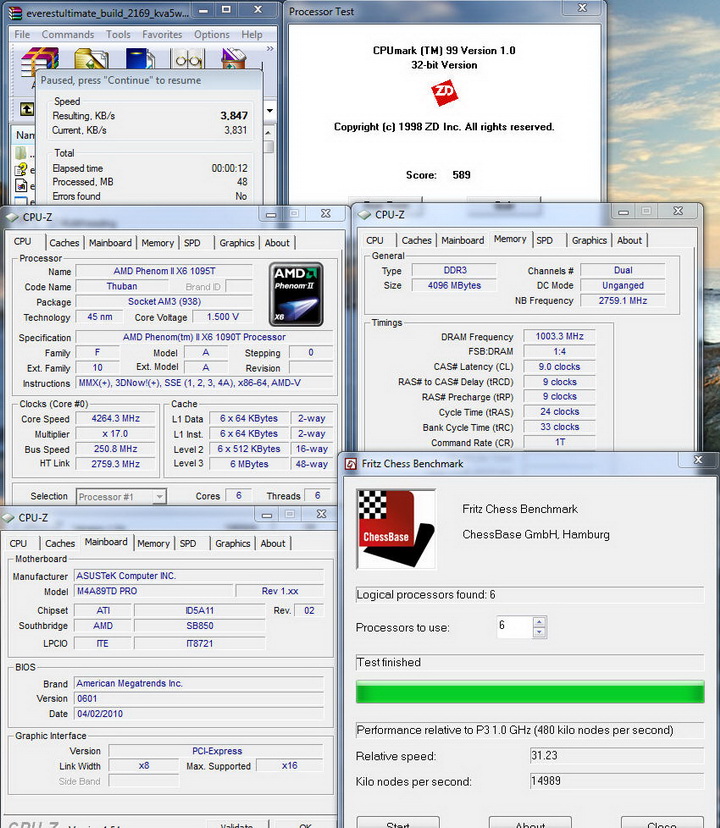Click the CPU-Z title icon in Memory window
This screenshot has width=720, height=828.
(364, 215)
